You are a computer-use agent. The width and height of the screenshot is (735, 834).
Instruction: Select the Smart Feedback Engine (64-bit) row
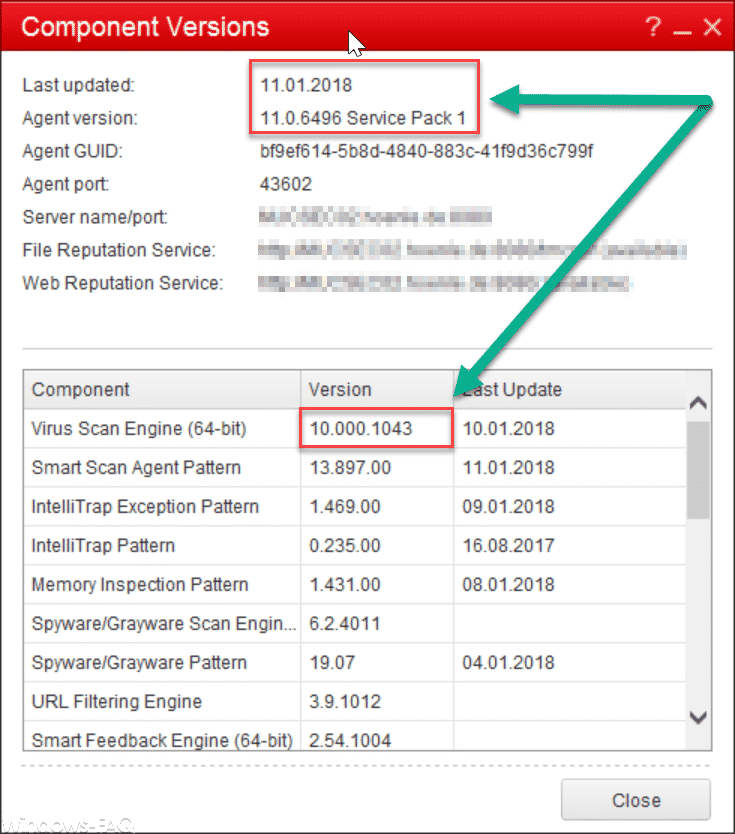pyautogui.click(x=355, y=736)
